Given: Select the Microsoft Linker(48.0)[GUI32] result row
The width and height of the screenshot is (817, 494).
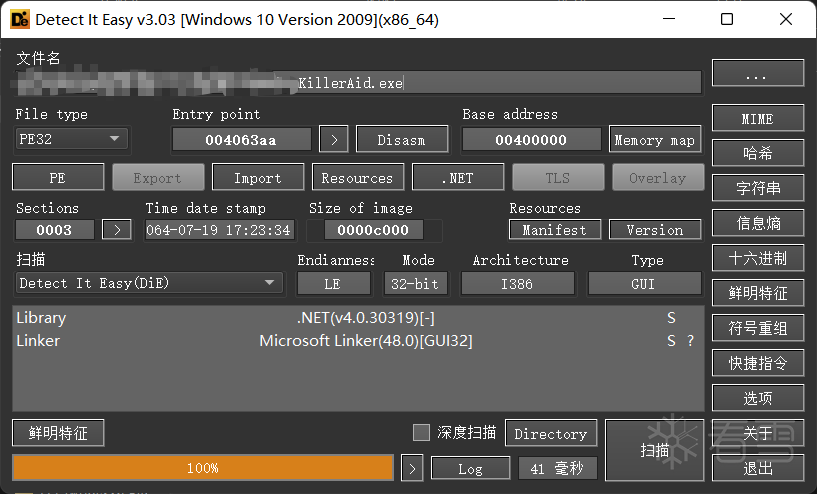Looking at the screenshot, I should coord(358,341).
